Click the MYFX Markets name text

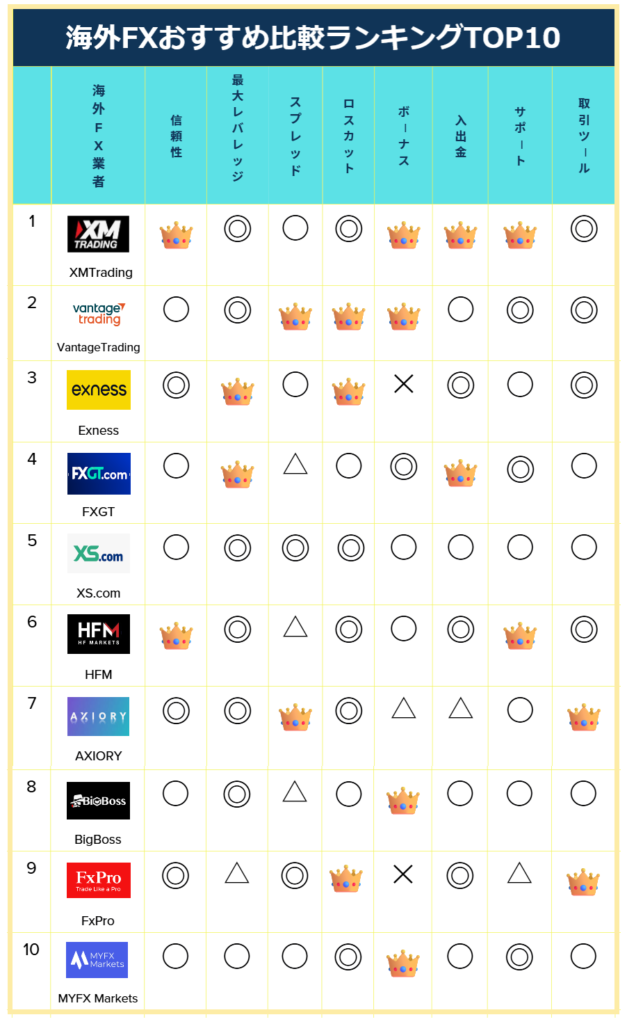(98, 998)
